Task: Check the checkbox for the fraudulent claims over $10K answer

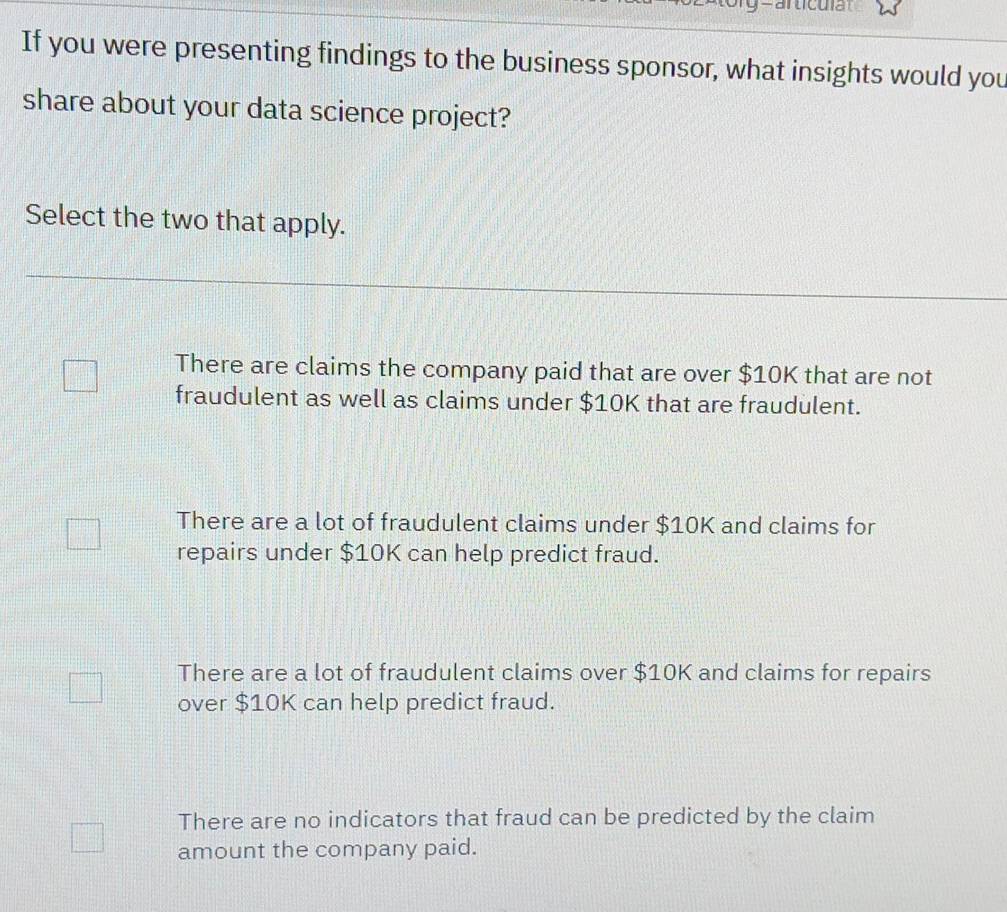Action: click(86, 687)
